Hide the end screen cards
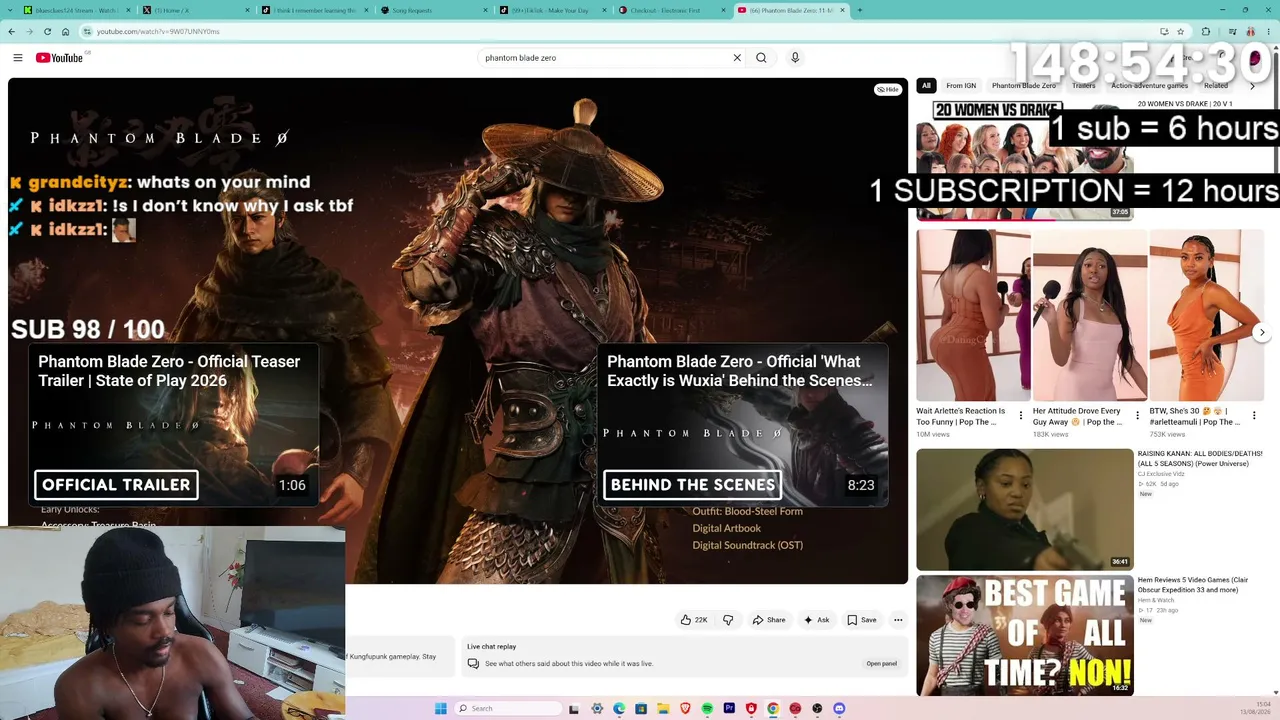This screenshot has width=1280, height=720. tap(888, 89)
